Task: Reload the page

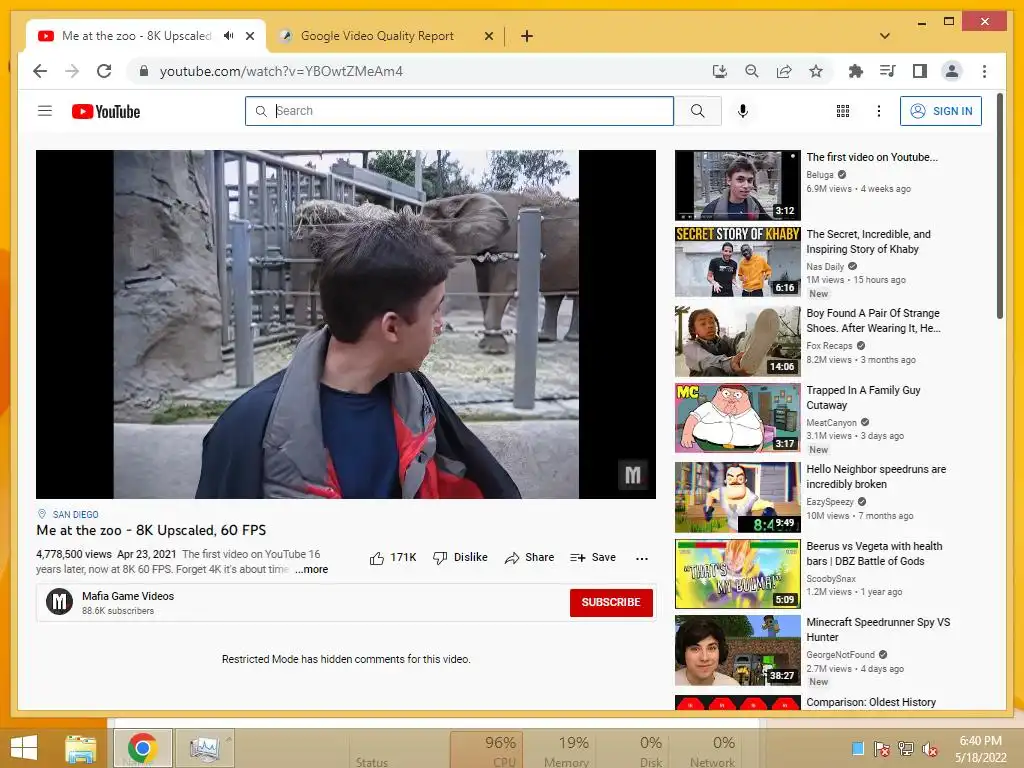Action: point(104,71)
